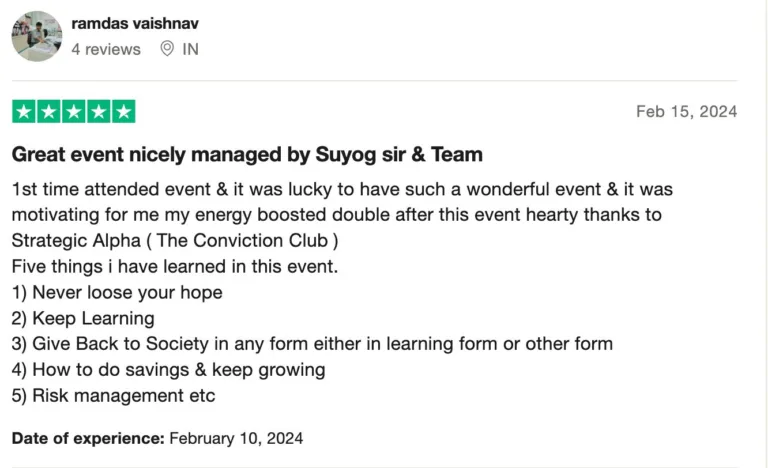The width and height of the screenshot is (768, 468).
Task: Click the '1st time attended event' paragraph line
Action: [x=342, y=189]
